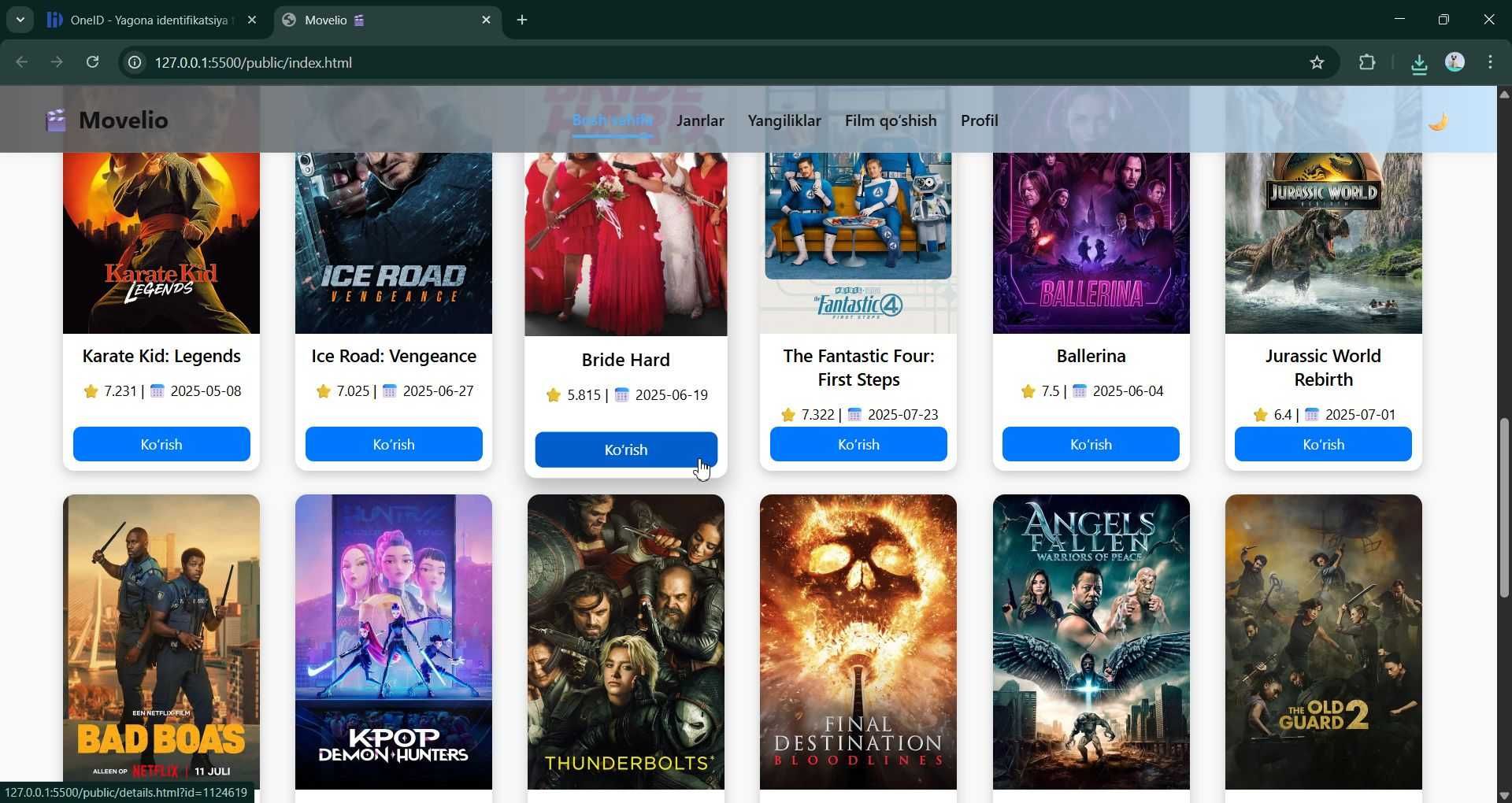Toggle dark mode with the moon icon
This screenshot has width=1512, height=803.
(1438, 121)
